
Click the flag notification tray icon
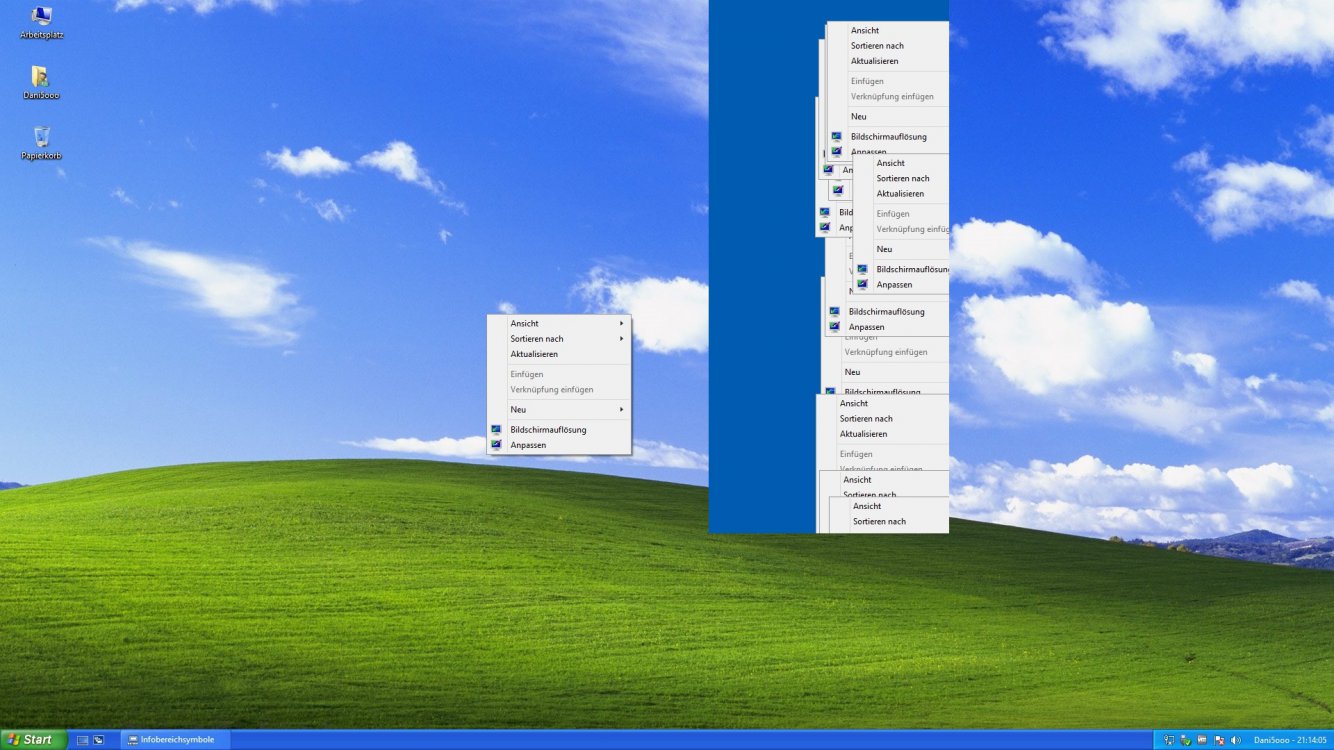click(x=1217, y=740)
